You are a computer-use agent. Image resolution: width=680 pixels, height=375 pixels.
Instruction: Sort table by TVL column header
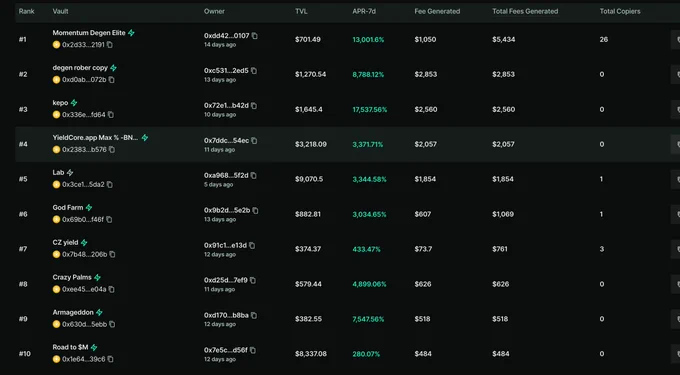pyautogui.click(x=301, y=11)
